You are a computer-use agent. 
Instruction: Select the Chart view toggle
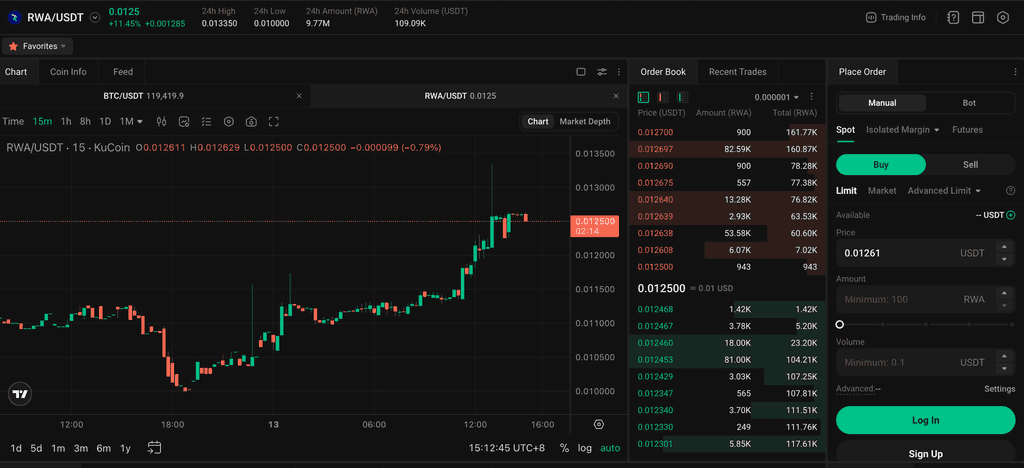tap(537, 121)
